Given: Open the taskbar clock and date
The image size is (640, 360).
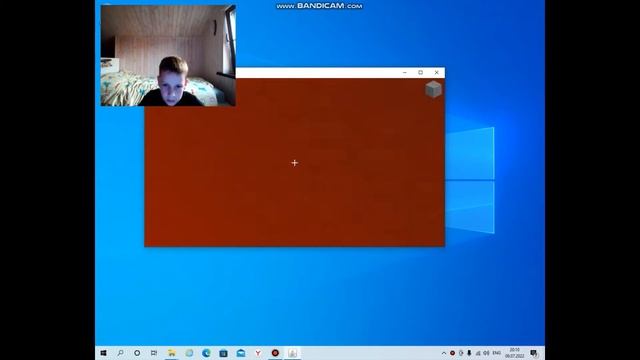Looking at the screenshot, I should click(x=515, y=353).
